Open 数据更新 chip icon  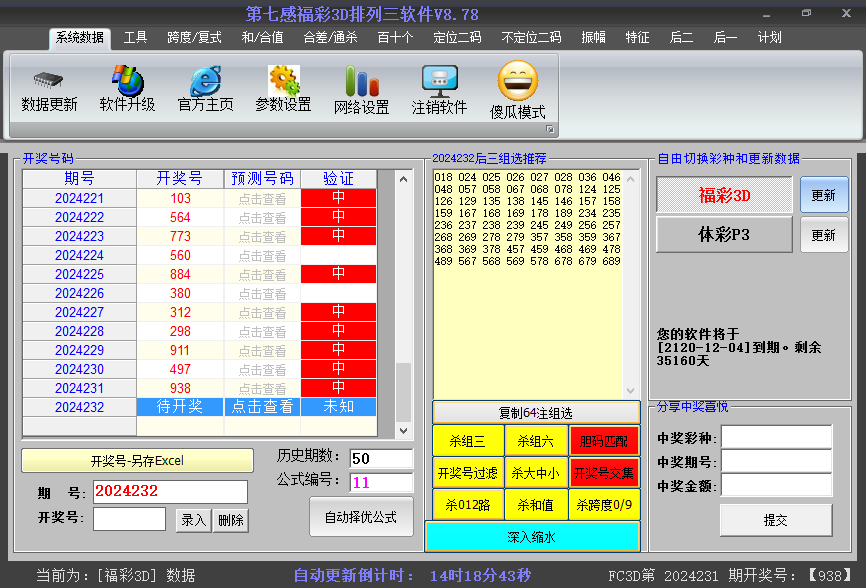pos(49,81)
